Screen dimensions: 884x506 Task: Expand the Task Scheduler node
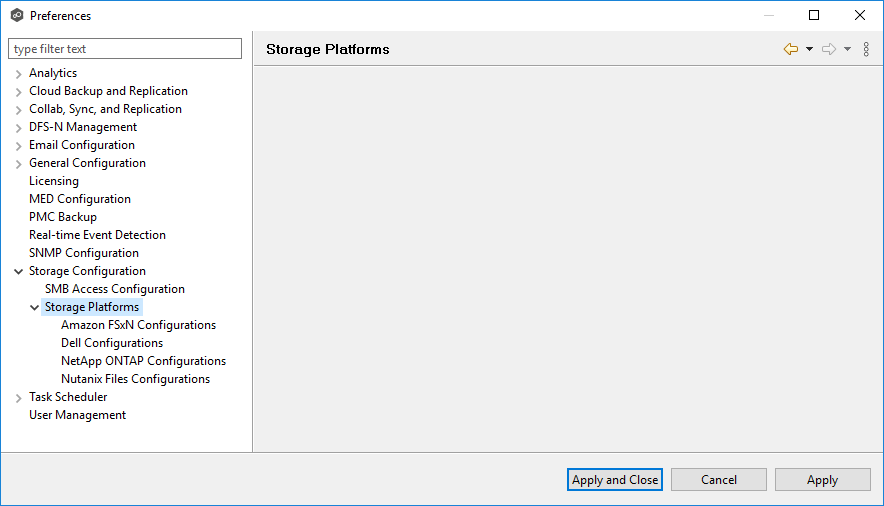18,397
